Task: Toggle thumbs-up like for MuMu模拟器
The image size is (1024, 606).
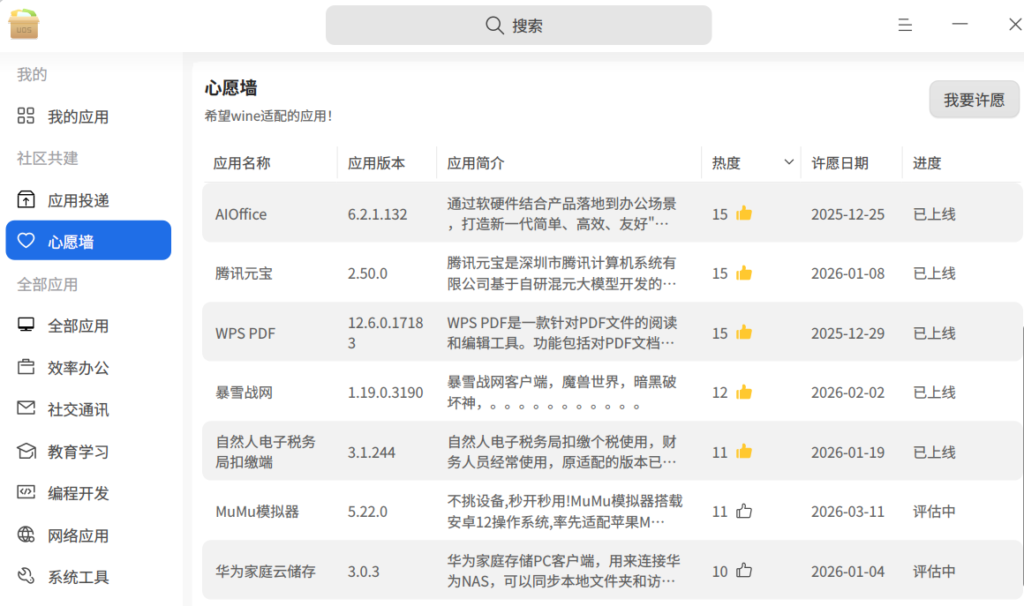Action: [x=744, y=511]
